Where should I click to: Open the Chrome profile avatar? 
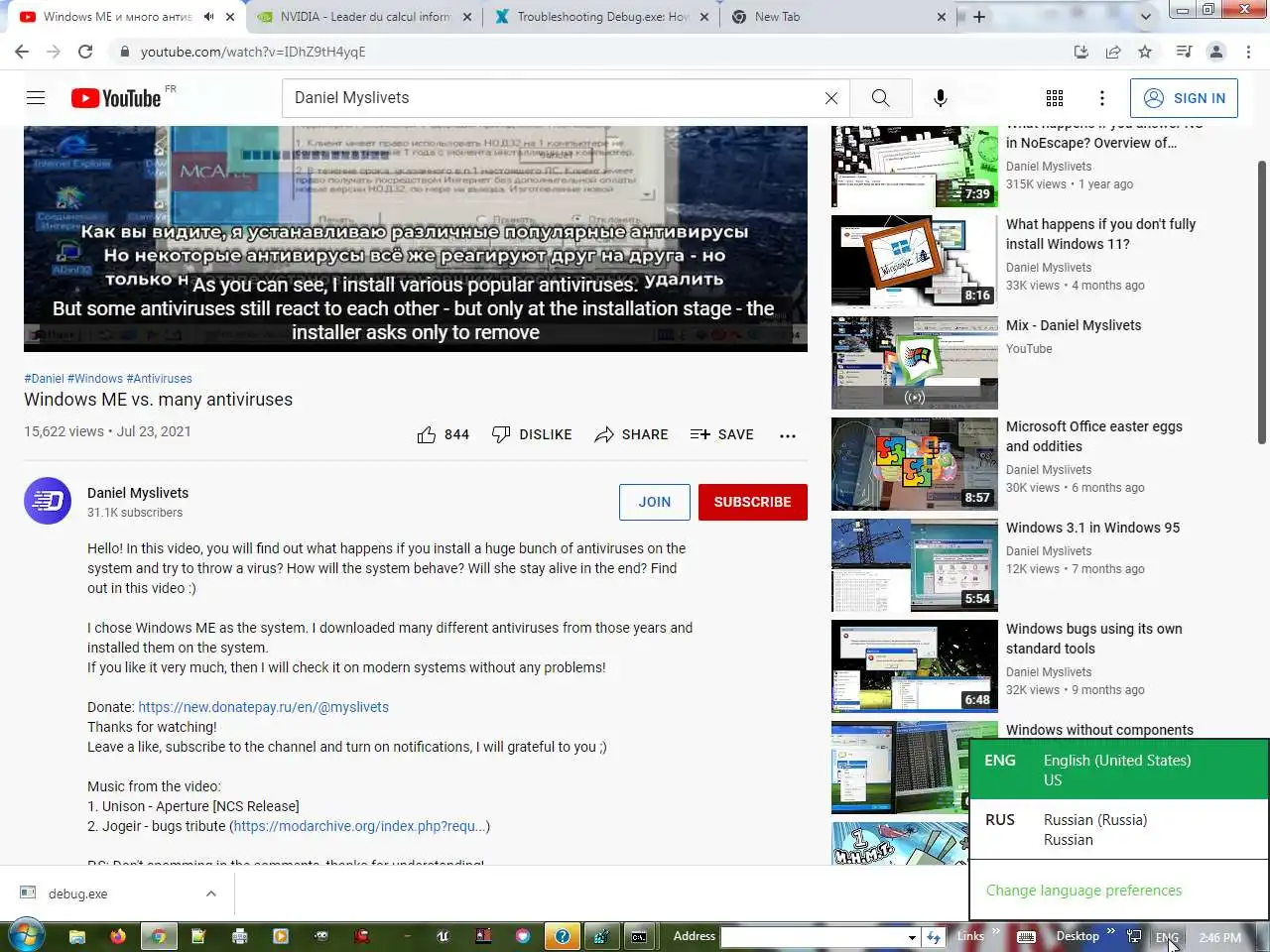click(1216, 52)
